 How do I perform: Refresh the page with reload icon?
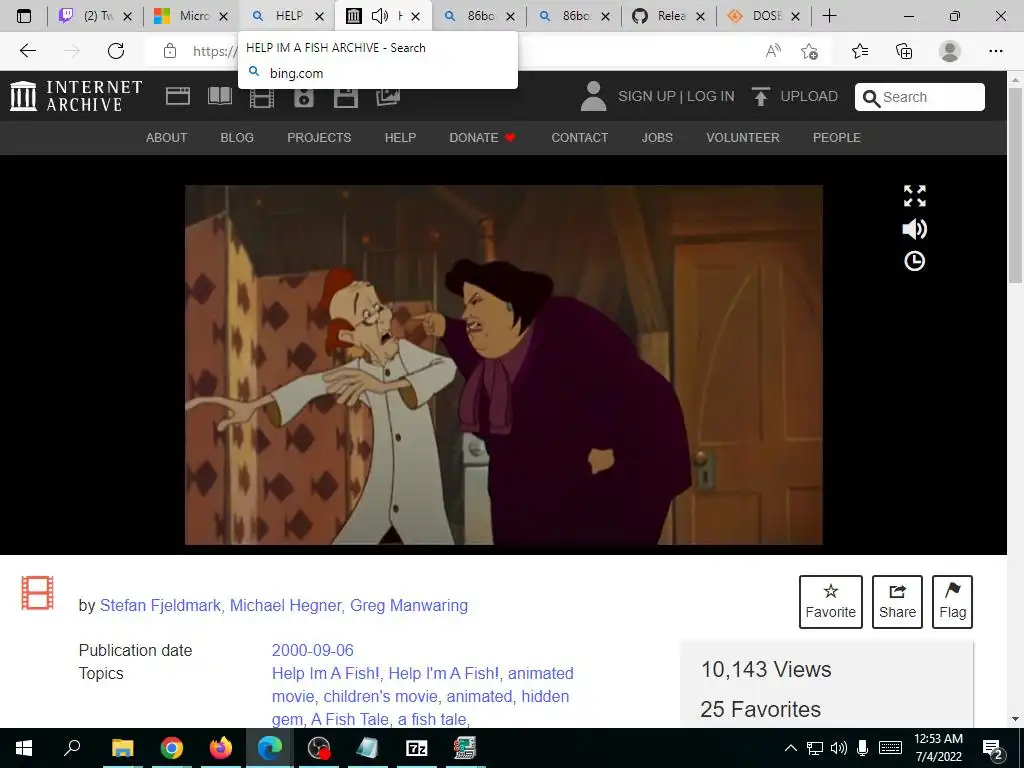(x=116, y=51)
